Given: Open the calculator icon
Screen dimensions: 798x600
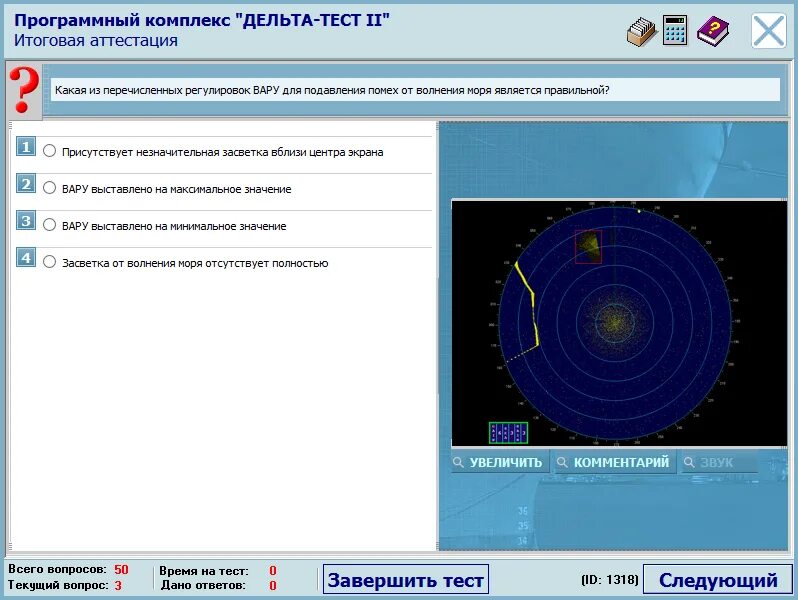Looking at the screenshot, I should pos(675,31).
